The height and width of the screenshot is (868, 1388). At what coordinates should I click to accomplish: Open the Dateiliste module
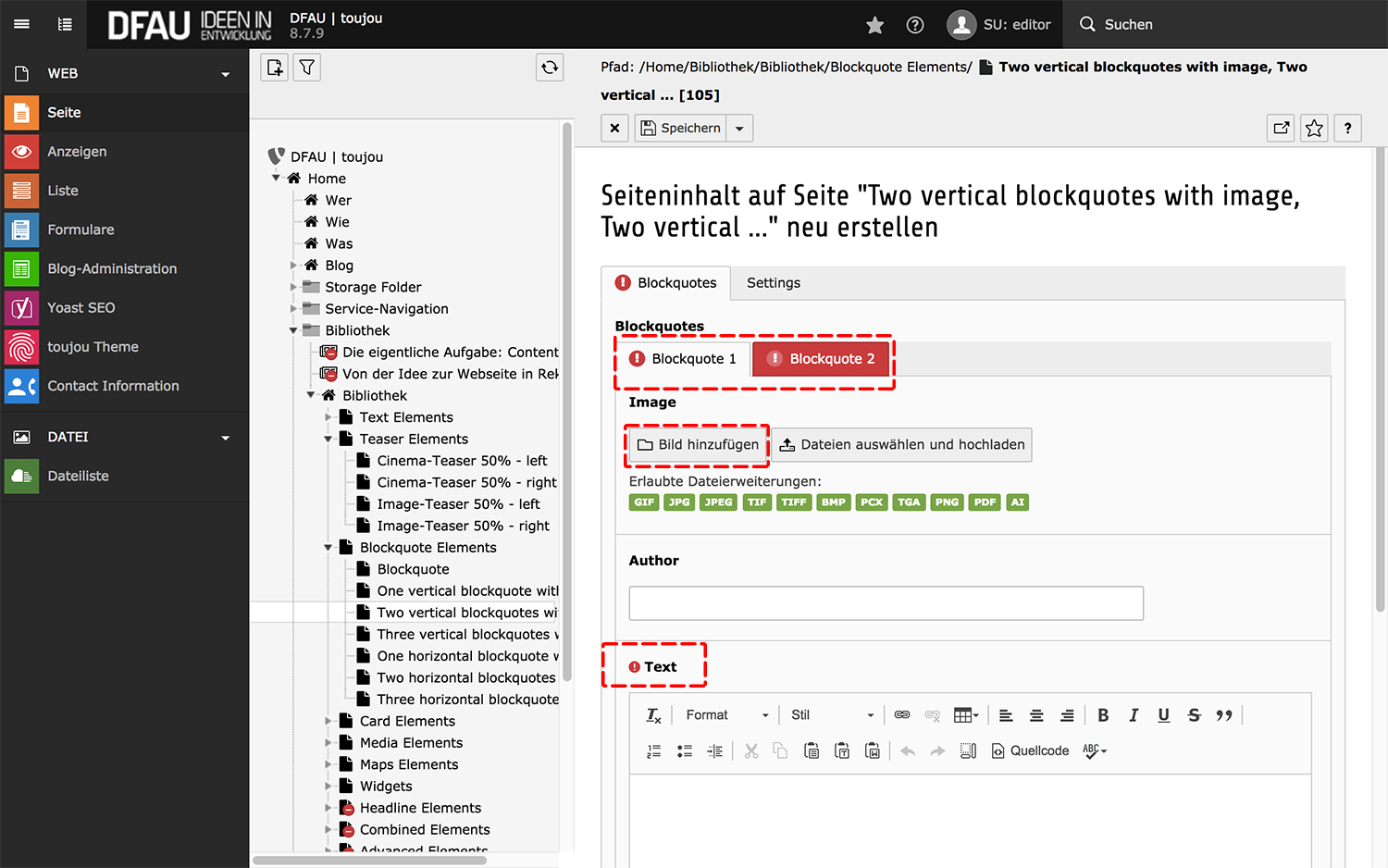click(x=124, y=476)
